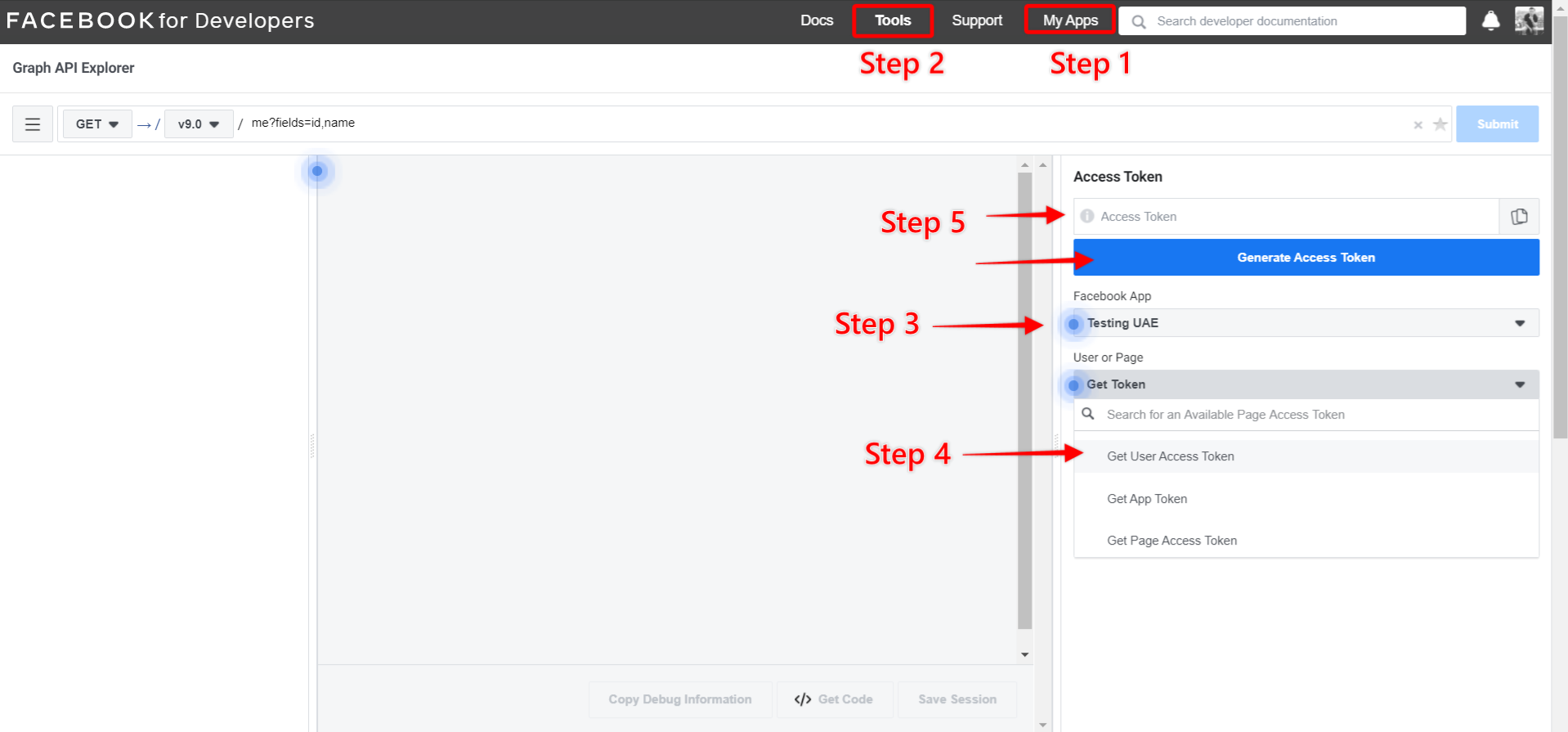The image size is (1568, 732).
Task: Open the v9.0 version dropdown
Action: pyautogui.click(x=199, y=124)
